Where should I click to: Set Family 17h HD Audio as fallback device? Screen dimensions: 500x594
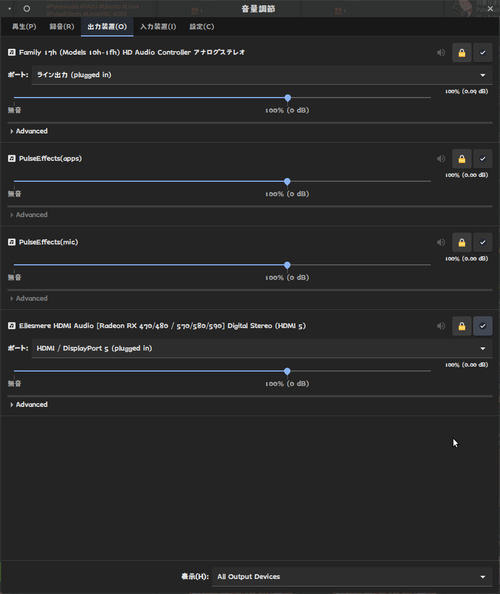click(x=483, y=53)
